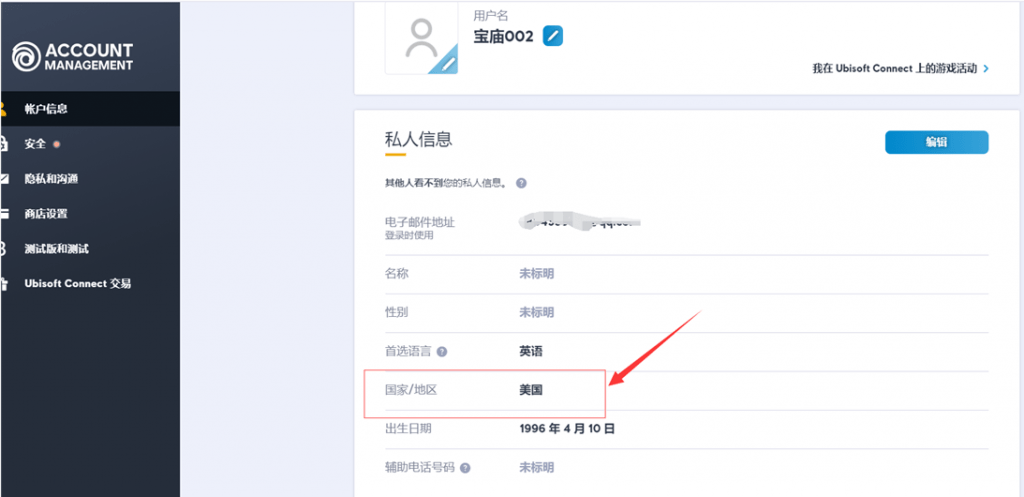1024x497 pixels.
Task: Click the 未标明 value for 性别
Action: 536,312
